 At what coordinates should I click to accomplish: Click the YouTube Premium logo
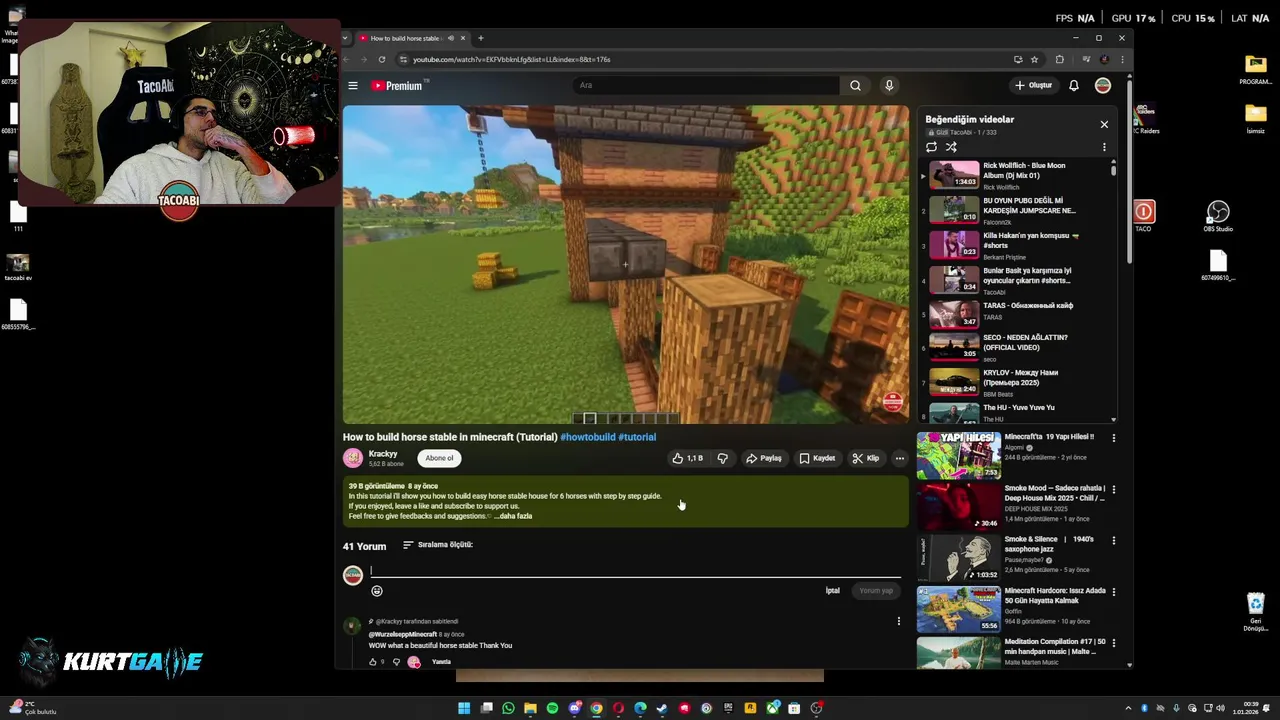(397, 86)
